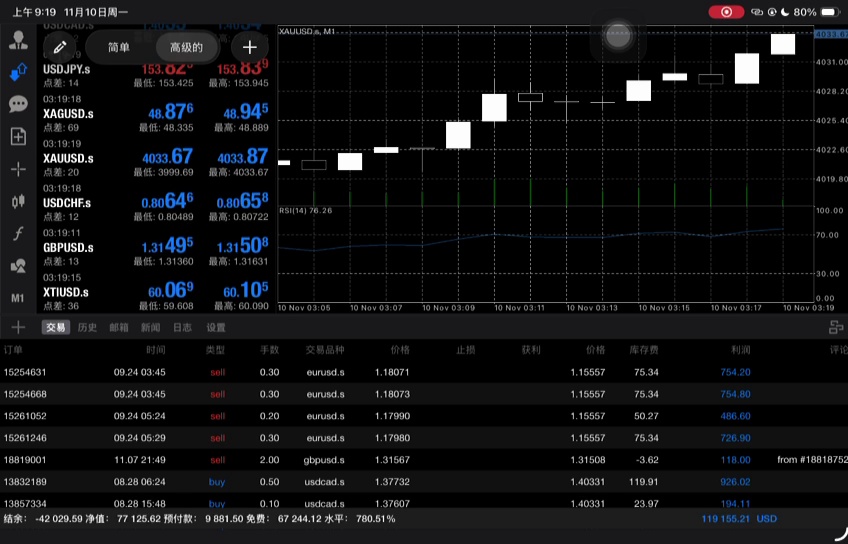Change the M1 timeframe in sidebar
The width and height of the screenshot is (848, 544).
[x=18, y=298]
